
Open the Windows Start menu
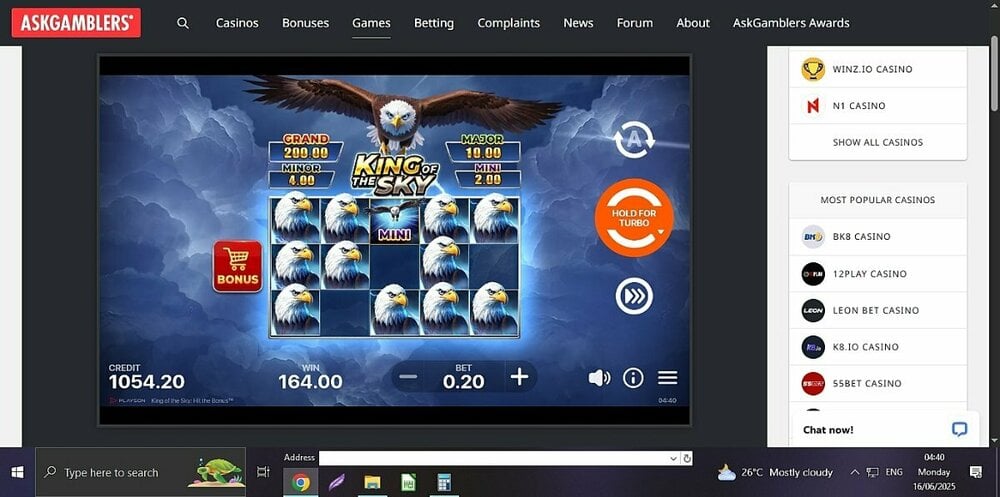(x=17, y=472)
